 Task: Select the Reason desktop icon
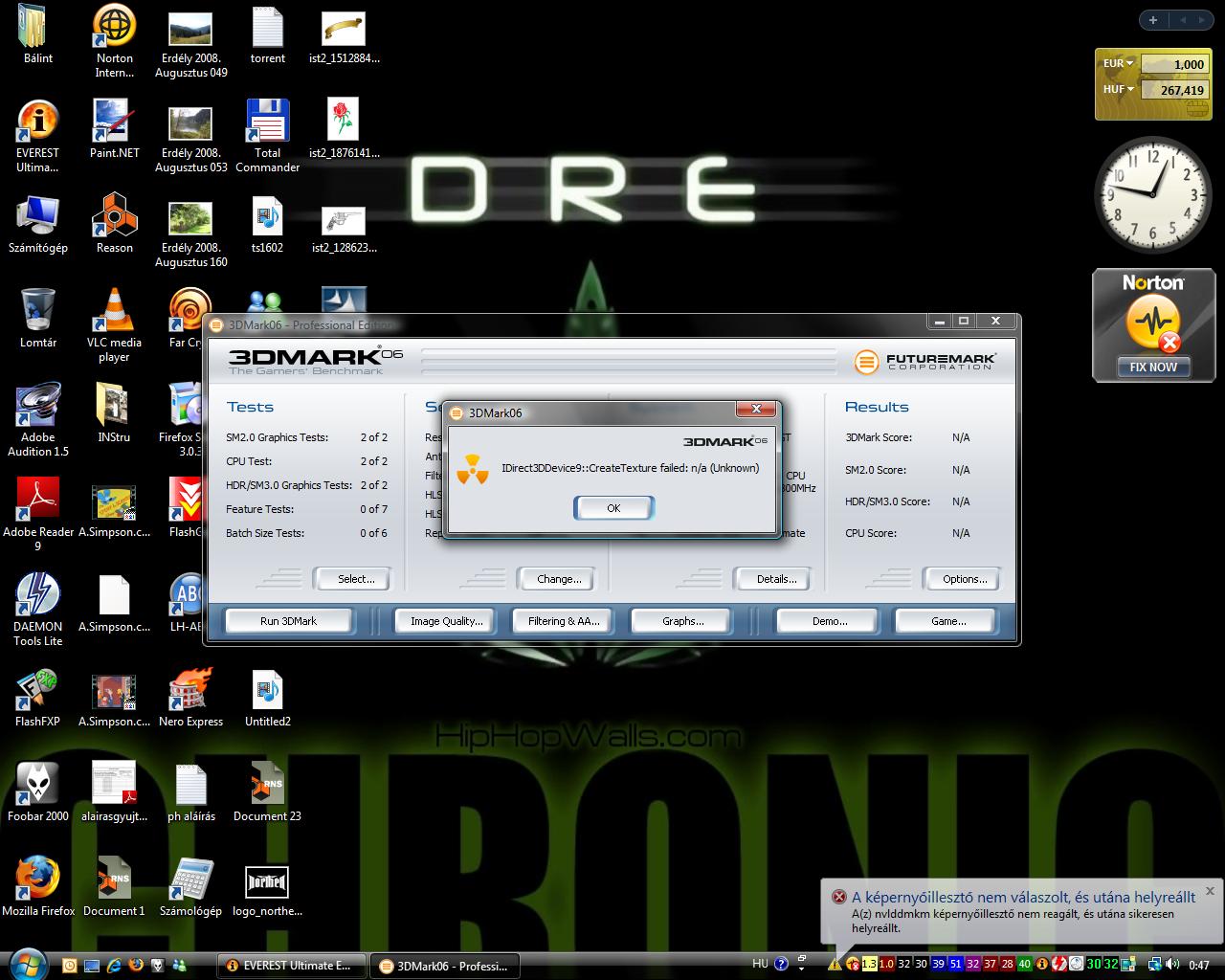pos(115,225)
